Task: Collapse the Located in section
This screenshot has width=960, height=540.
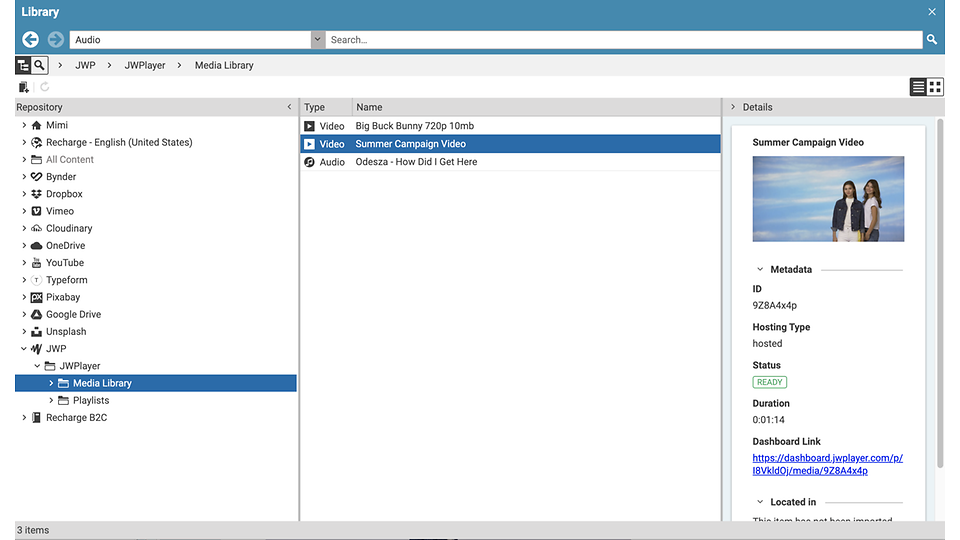Action: click(760, 502)
